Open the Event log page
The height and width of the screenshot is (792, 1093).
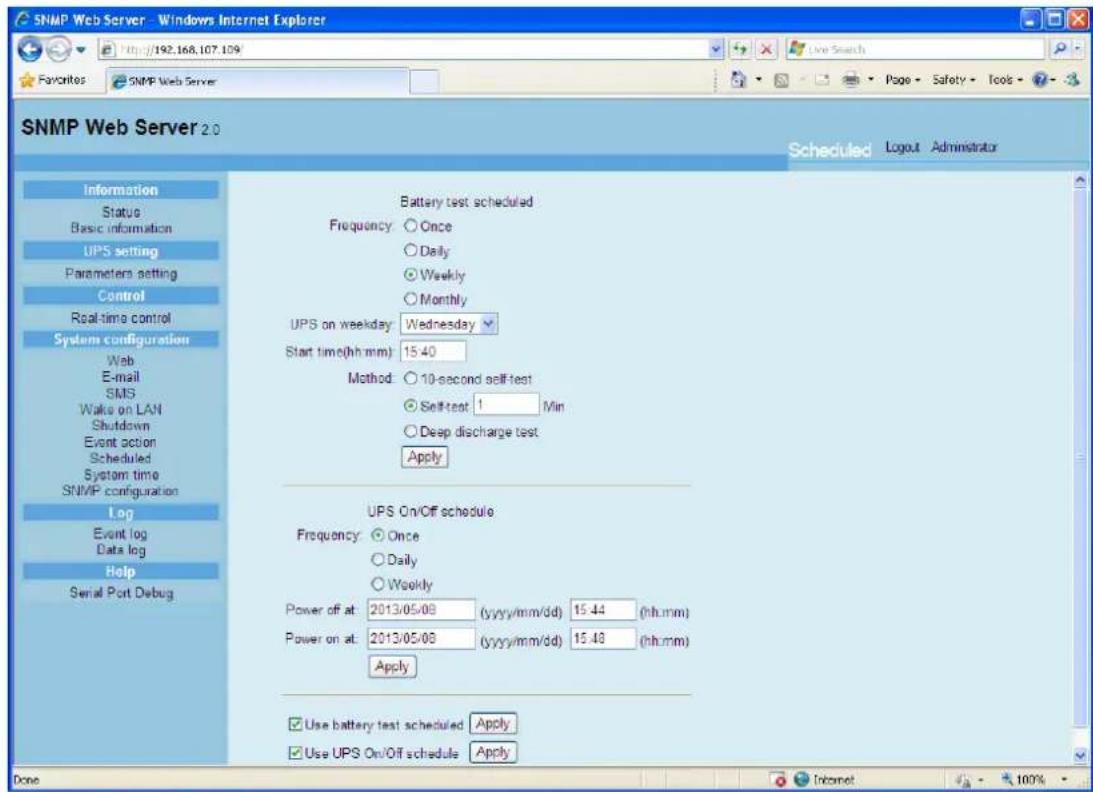121,533
